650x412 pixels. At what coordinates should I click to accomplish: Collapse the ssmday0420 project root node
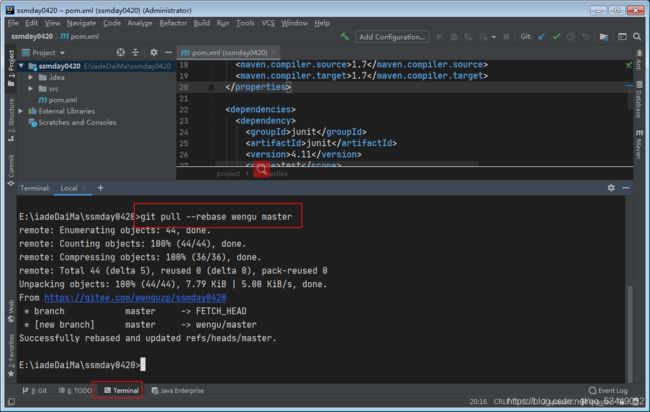point(21,66)
